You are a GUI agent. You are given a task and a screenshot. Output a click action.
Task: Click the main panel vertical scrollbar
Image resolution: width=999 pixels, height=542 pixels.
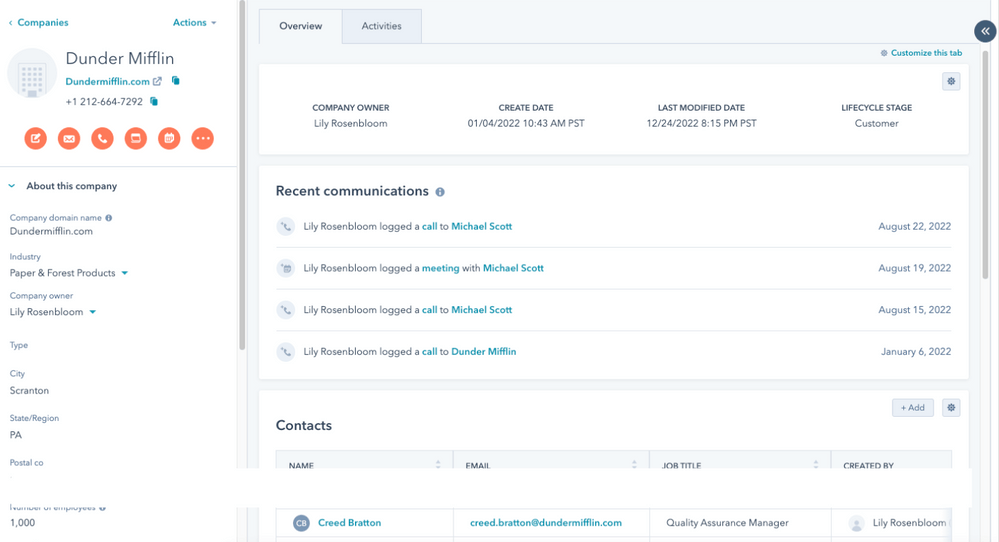coord(986,166)
